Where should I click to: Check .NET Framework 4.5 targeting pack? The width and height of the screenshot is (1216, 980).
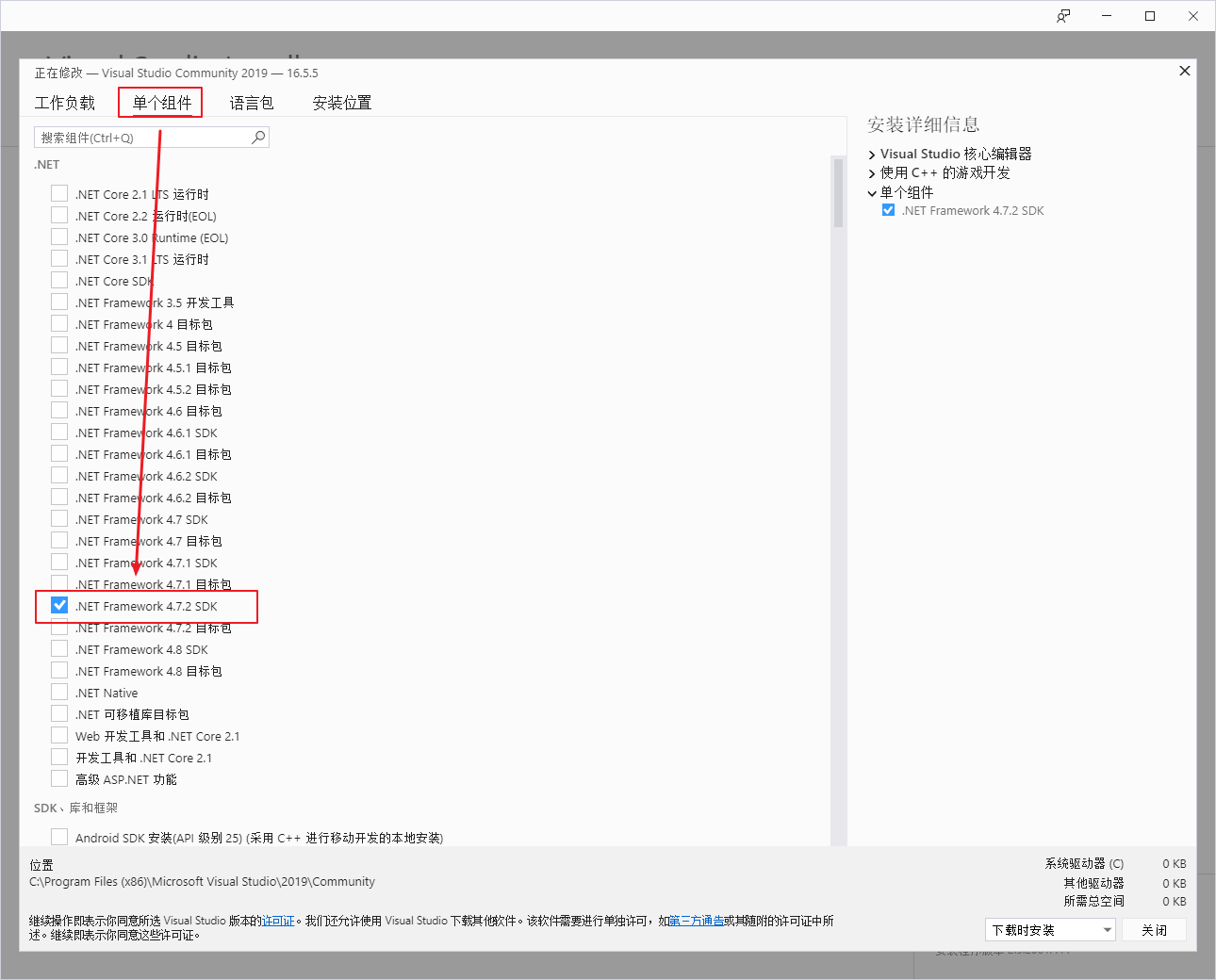59,345
